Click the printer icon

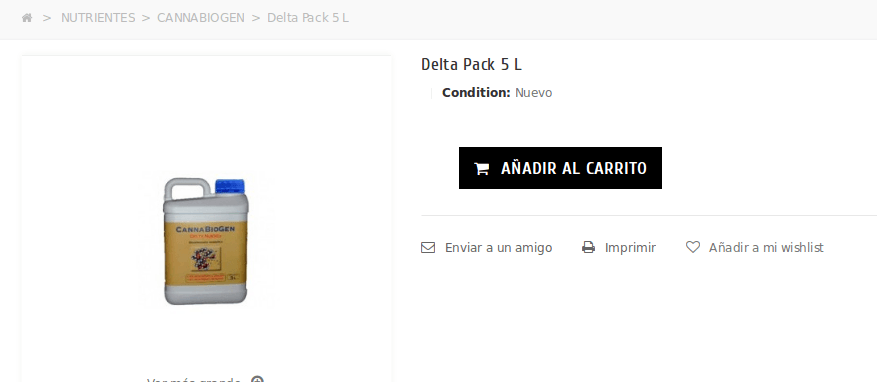pos(588,247)
